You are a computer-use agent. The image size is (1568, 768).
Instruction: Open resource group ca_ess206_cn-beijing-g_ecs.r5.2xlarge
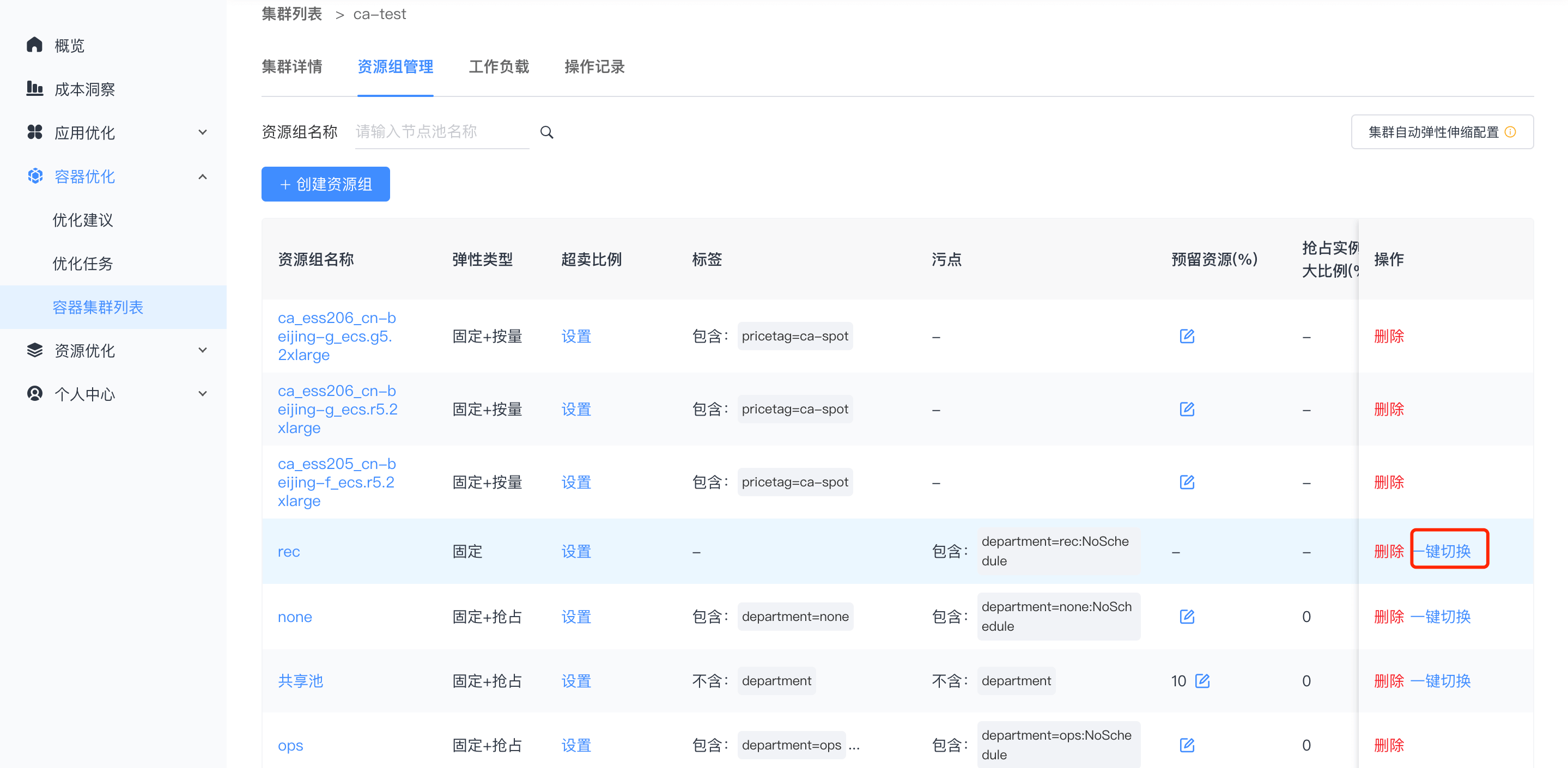point(338,409)
